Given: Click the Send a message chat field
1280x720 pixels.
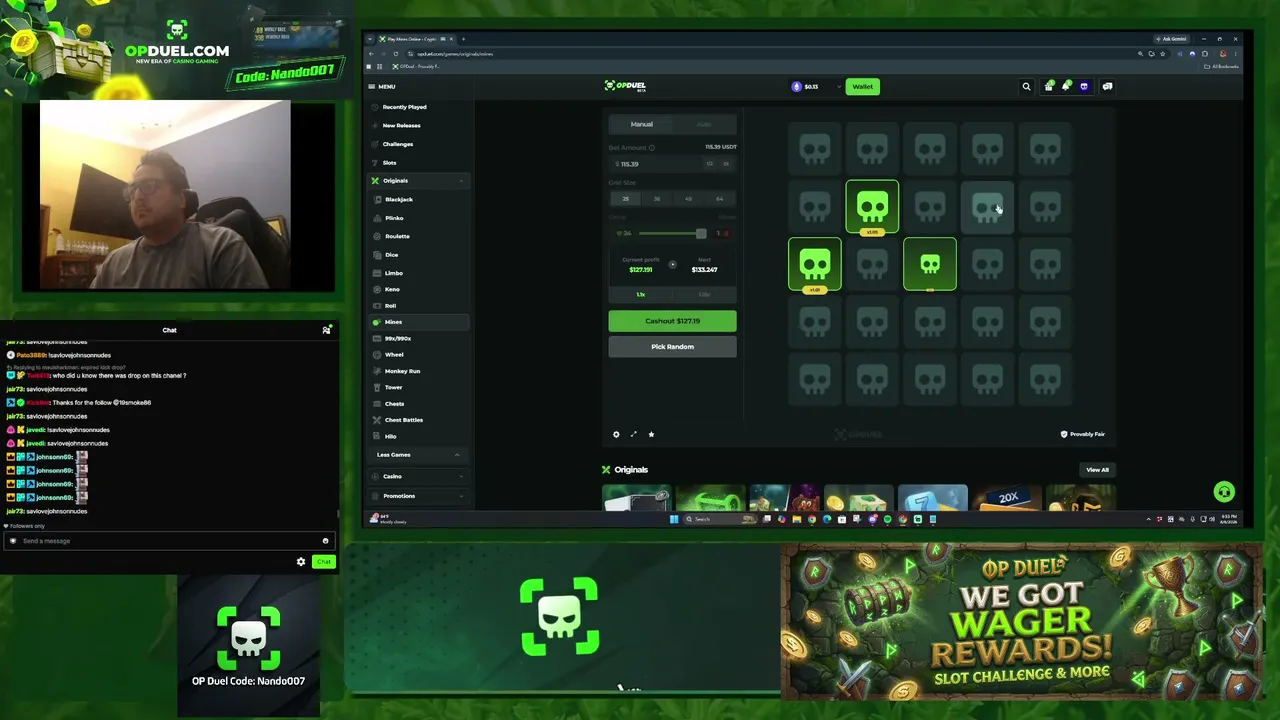Looking at the screenshot, I should click(167, 541).
